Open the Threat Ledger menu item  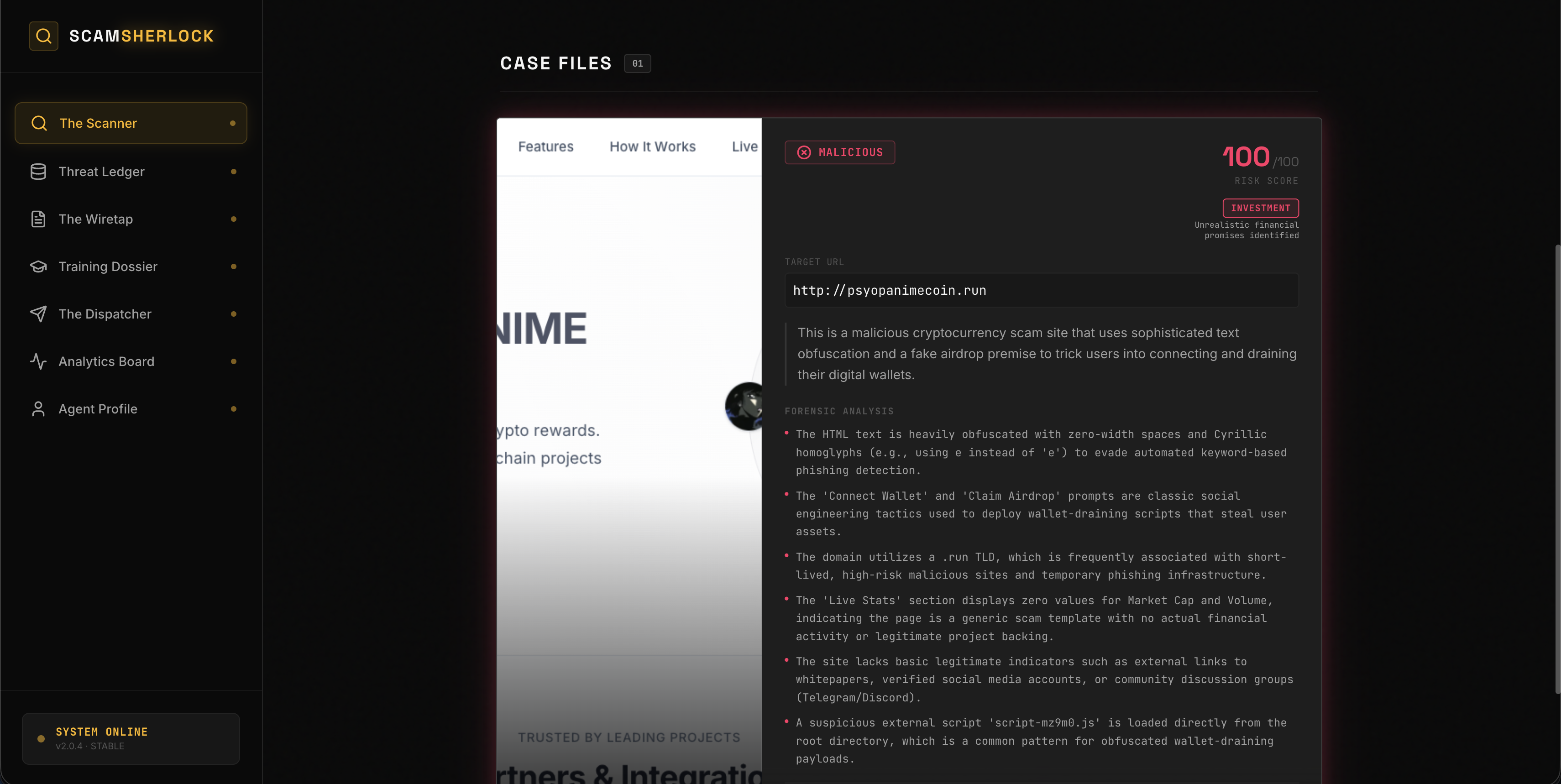pyautogui.click(x=101, y=172)
